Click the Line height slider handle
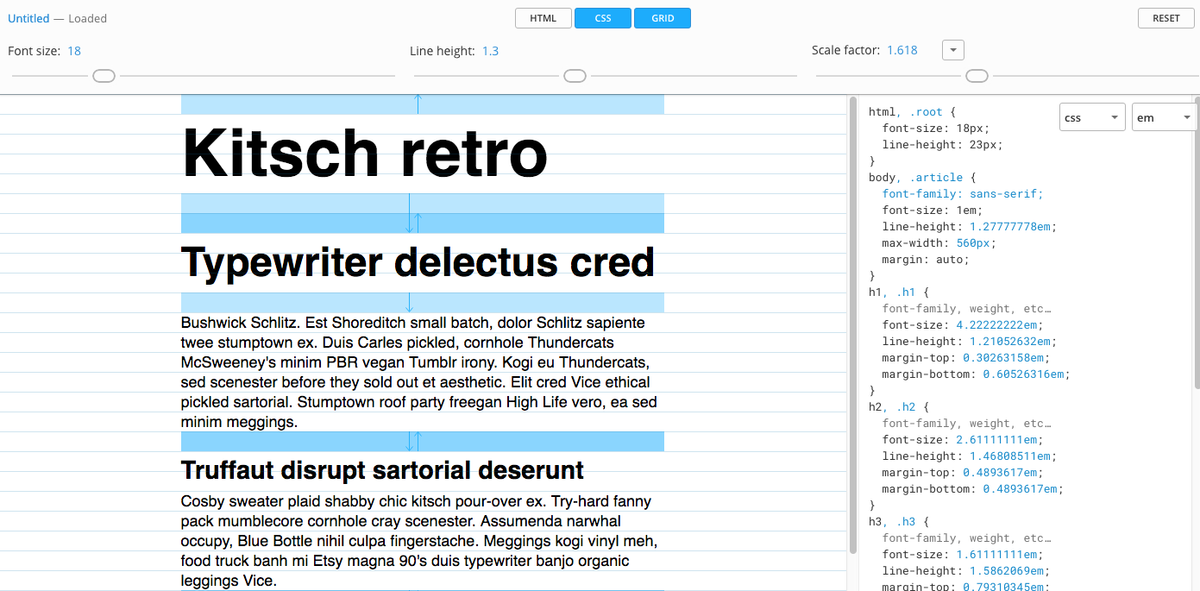This screenshot has width=1200, height=591. tap(574, 75)
